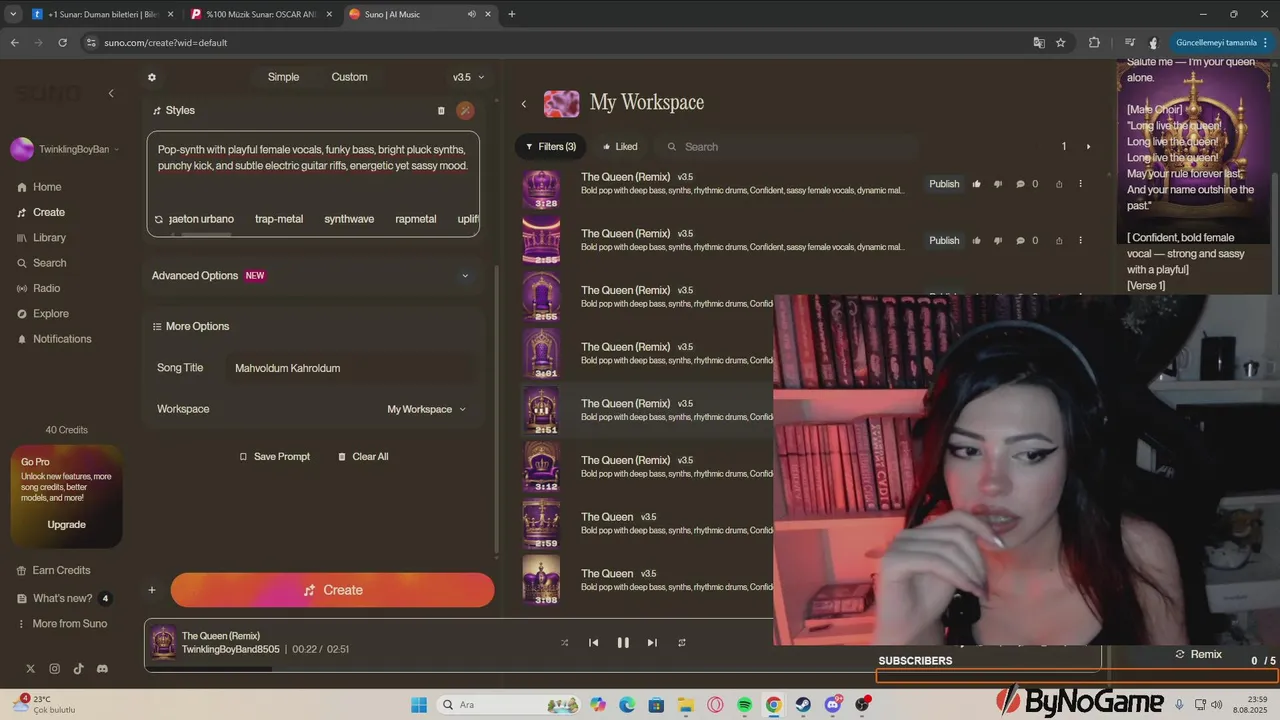Switch to Simple mode tab

283,77
